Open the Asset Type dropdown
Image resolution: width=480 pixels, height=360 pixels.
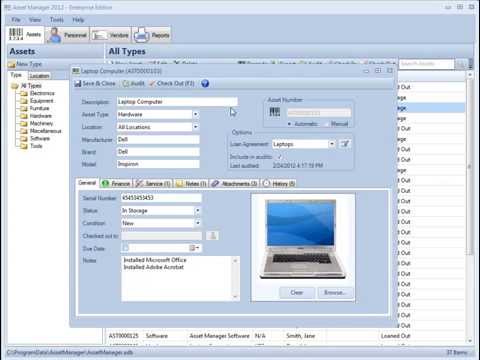[196, 114]
